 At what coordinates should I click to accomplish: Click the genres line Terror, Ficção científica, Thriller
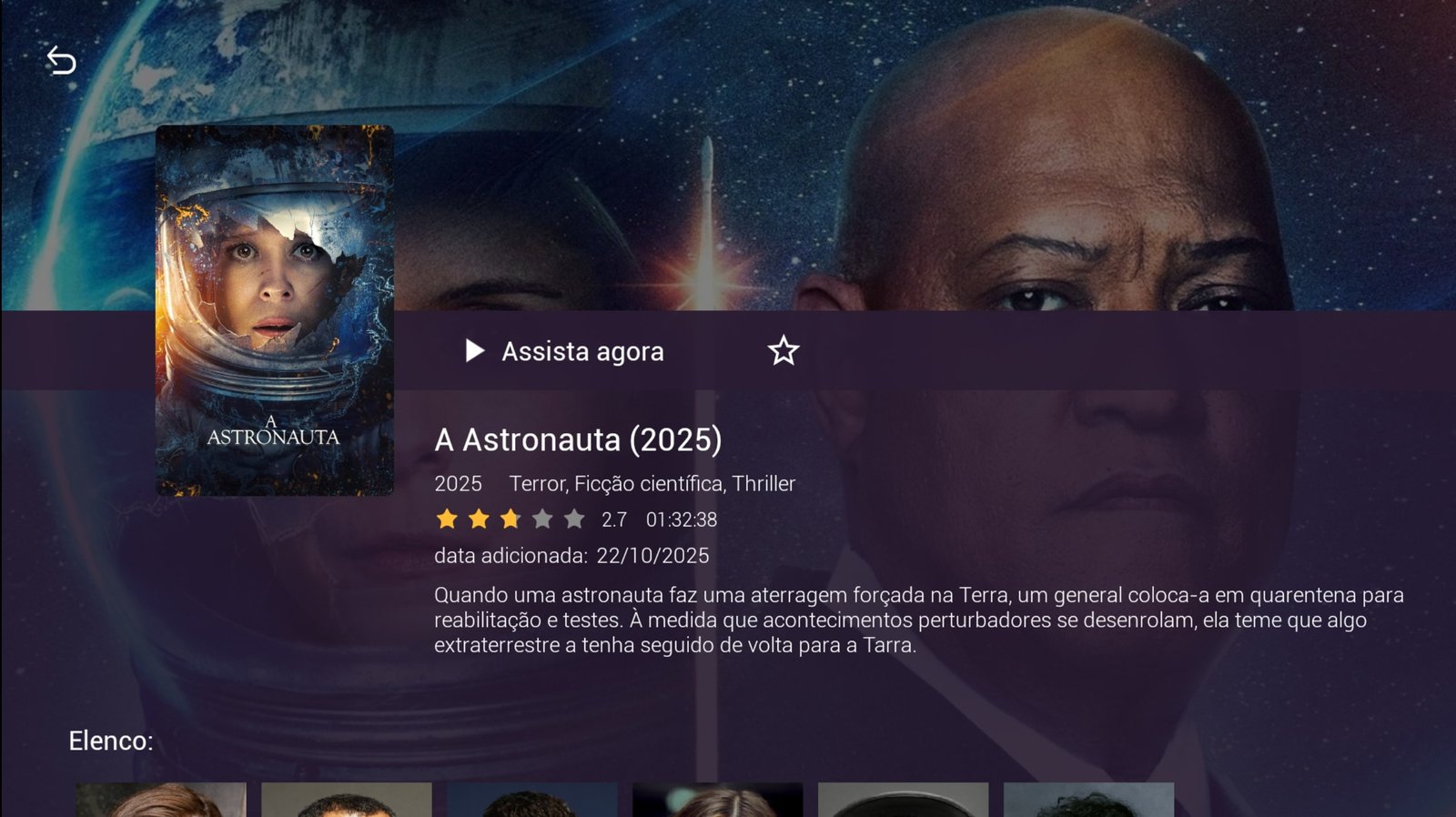[652, 484]
